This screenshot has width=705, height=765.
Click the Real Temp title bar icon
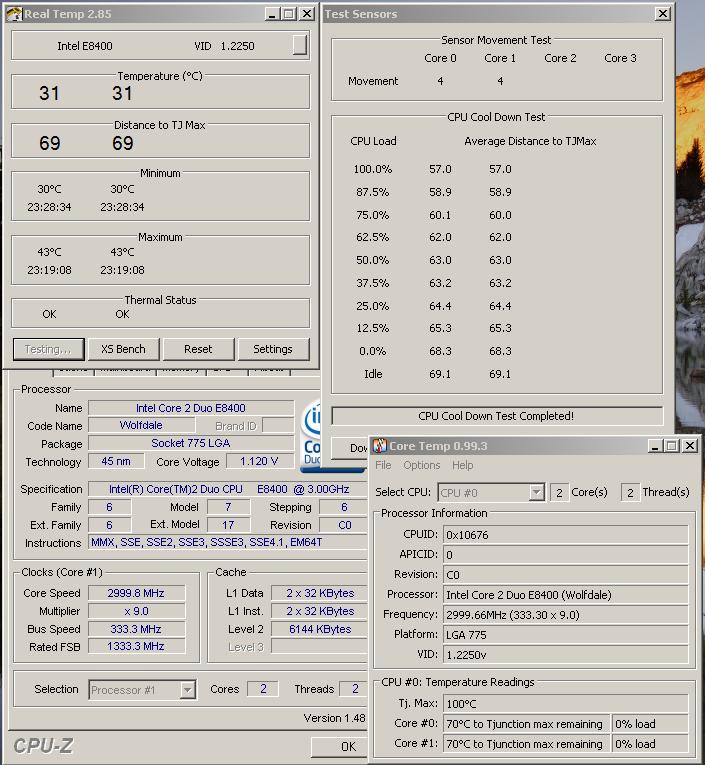click(x=14, y=14)
